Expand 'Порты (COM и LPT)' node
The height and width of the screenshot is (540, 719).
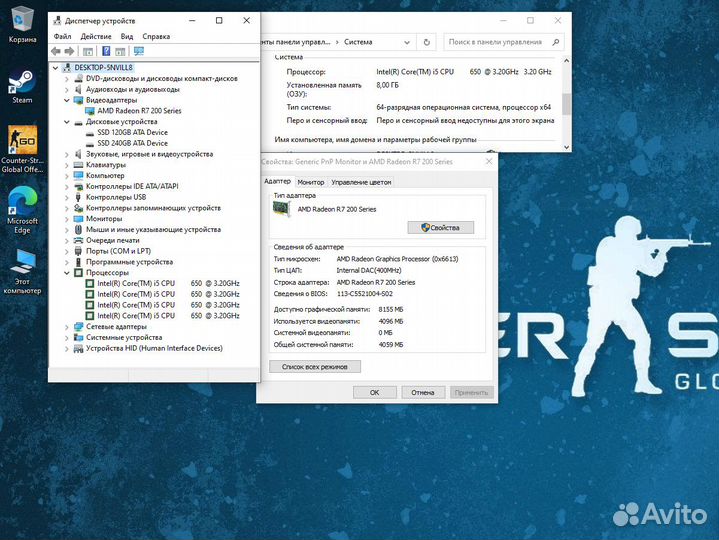click(67, 252)
